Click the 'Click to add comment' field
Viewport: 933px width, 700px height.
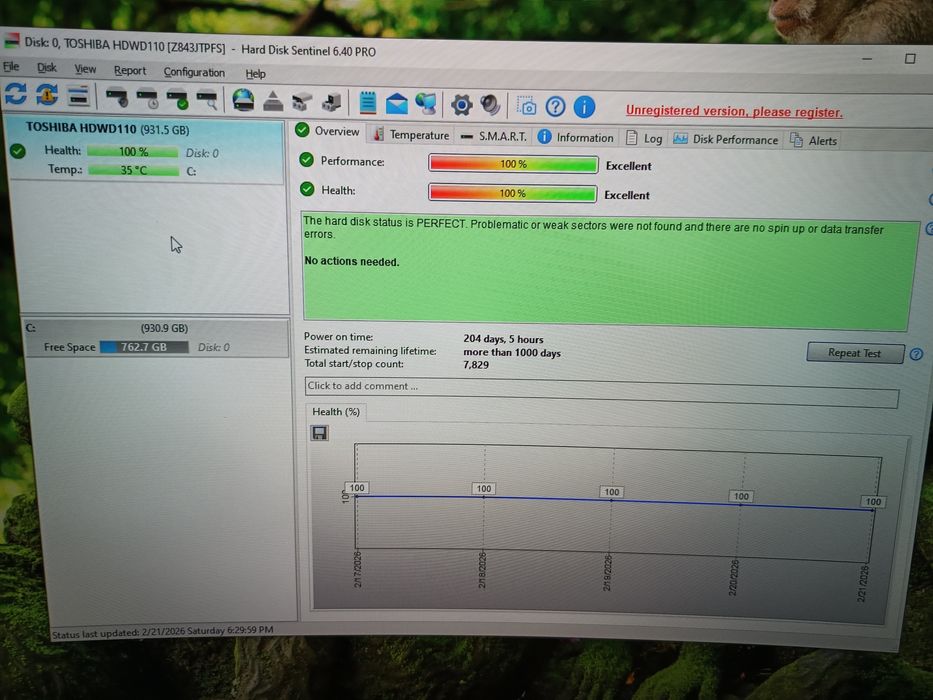602,390
